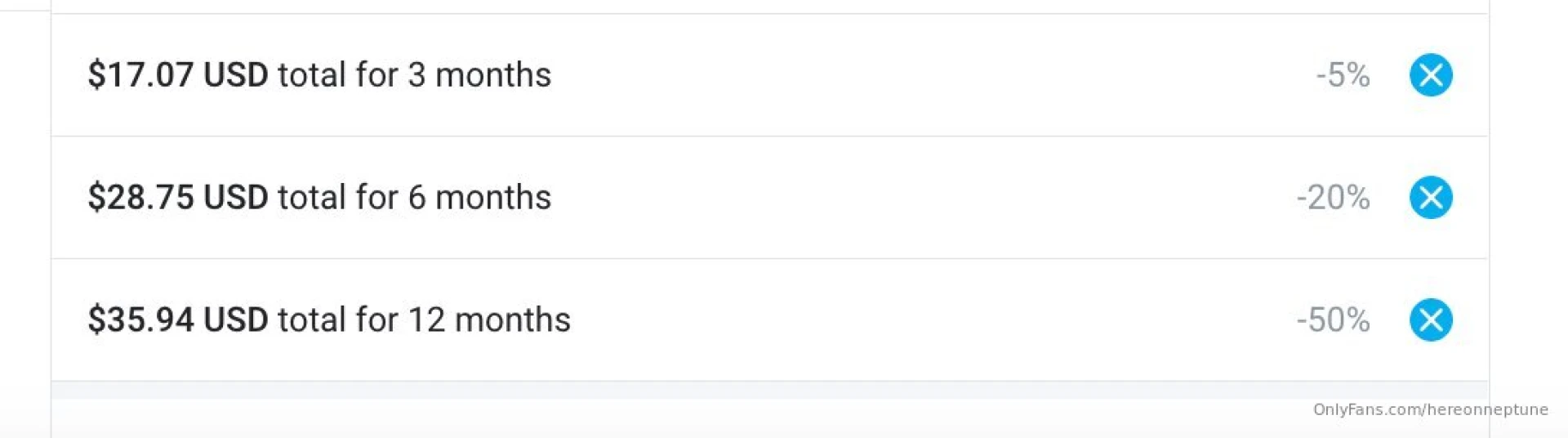Click the "total for 12 months" text
The width and height of the screenshot is (1568, 438).
point(424,320)
